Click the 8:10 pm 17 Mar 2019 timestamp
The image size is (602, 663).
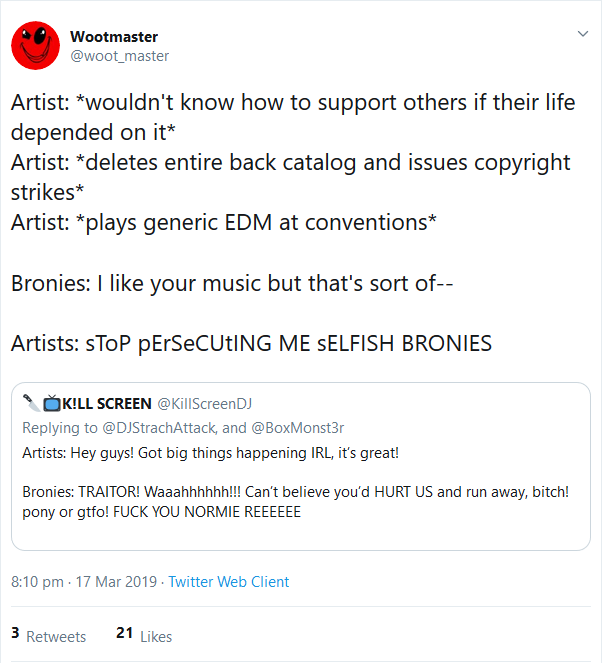point(84,582)
